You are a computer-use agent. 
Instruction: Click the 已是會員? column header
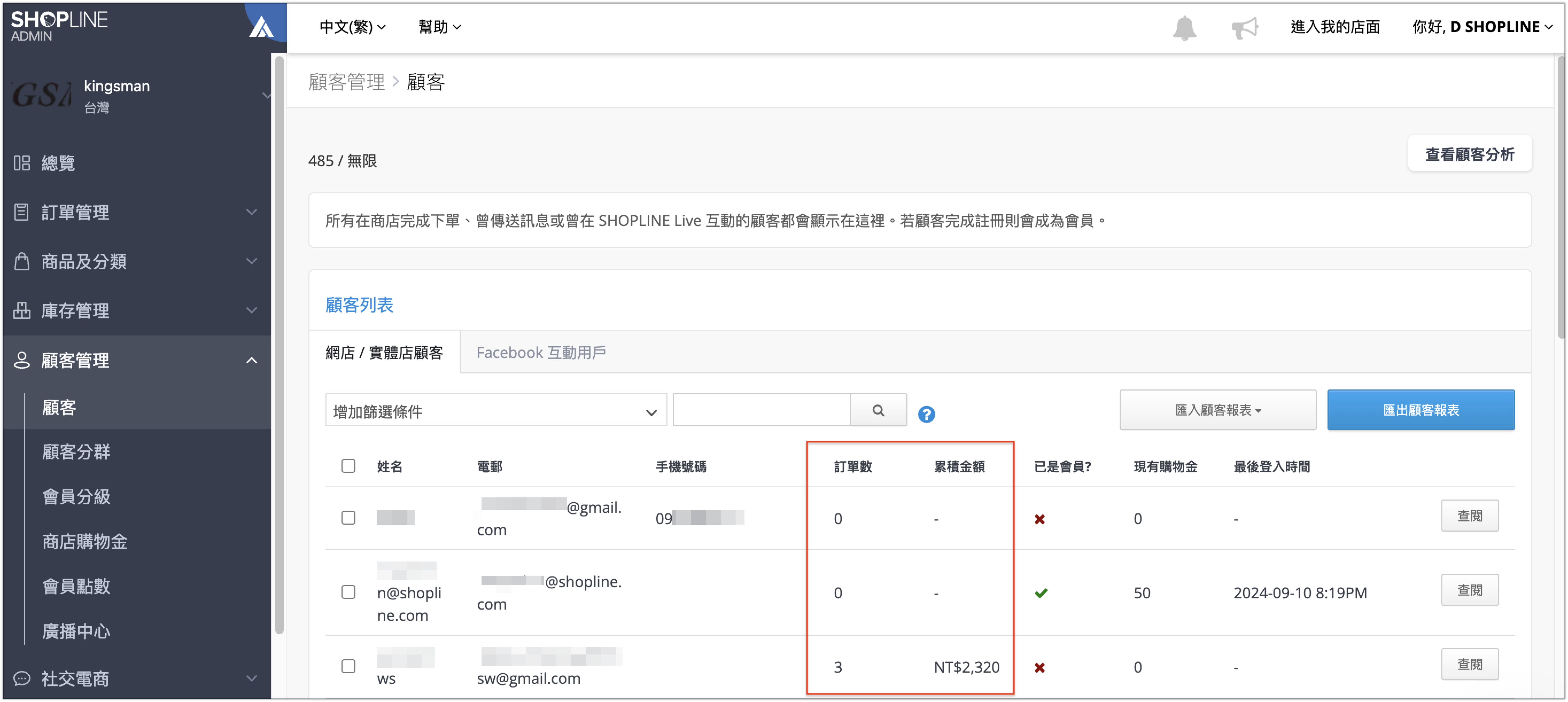point(1062,467)
